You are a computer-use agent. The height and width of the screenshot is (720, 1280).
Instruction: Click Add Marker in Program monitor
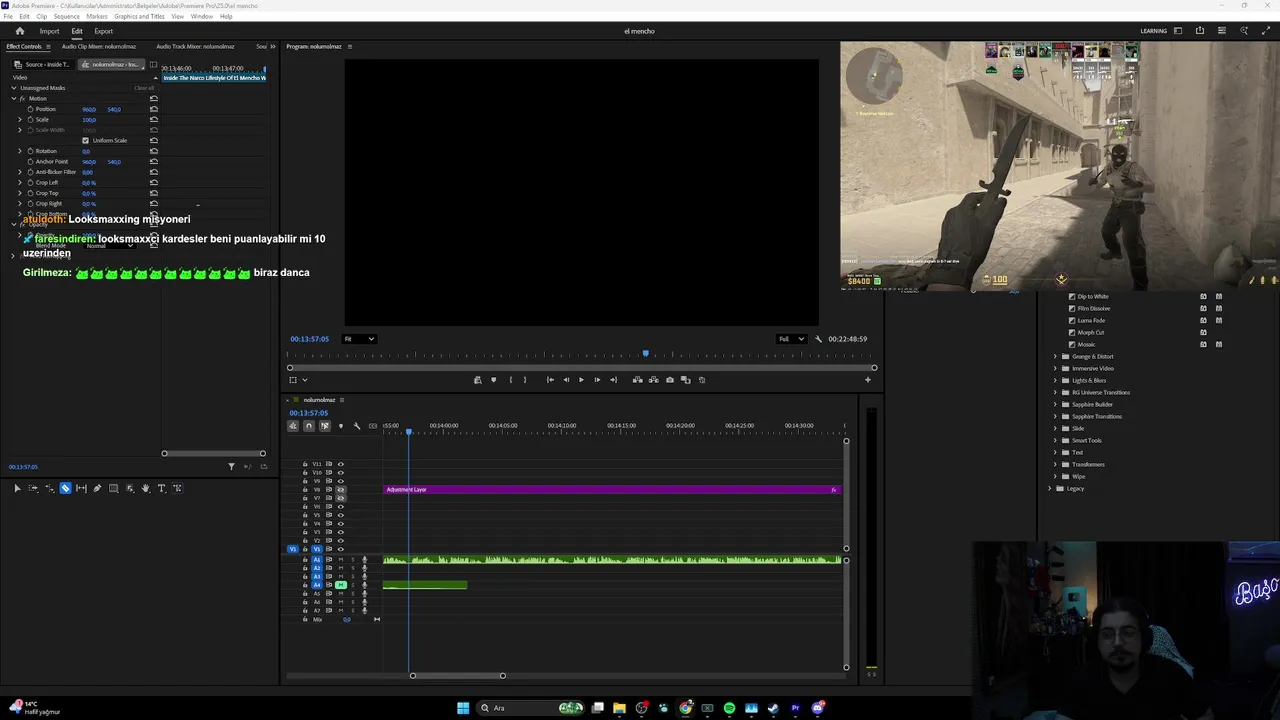[x=493, y=380]
